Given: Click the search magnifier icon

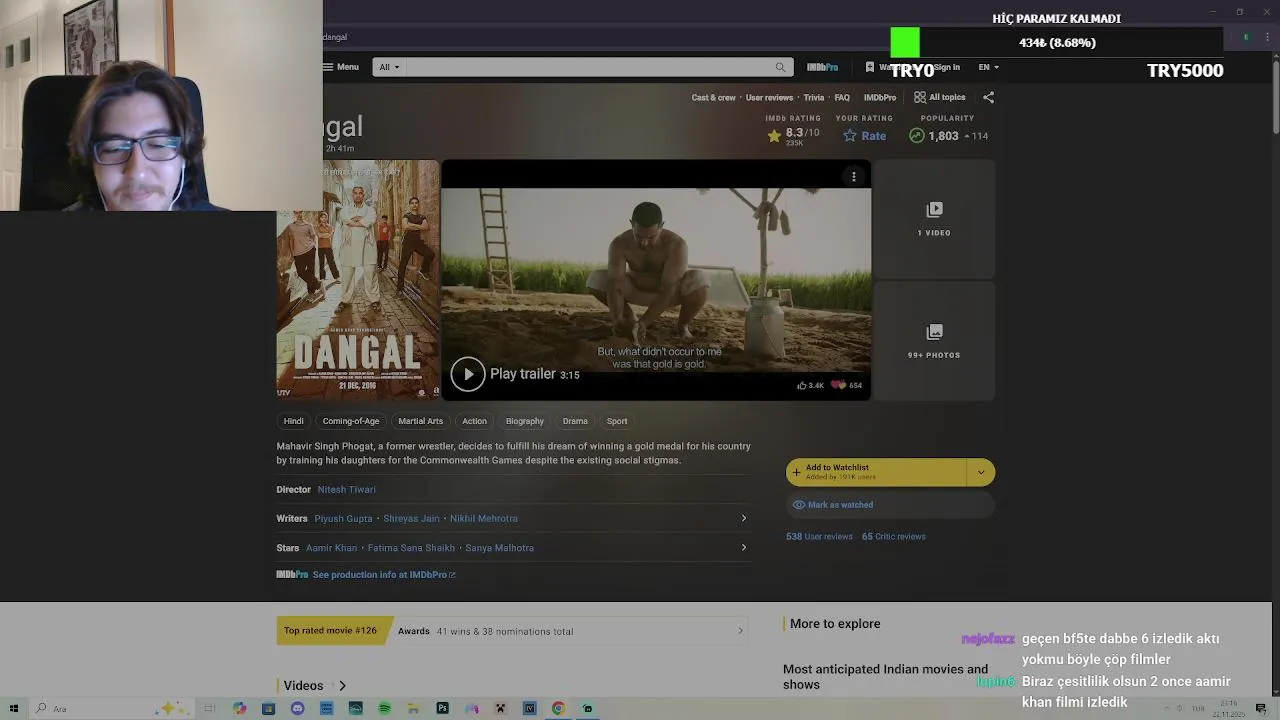Looking at the screenshot, I should [780, 67].
